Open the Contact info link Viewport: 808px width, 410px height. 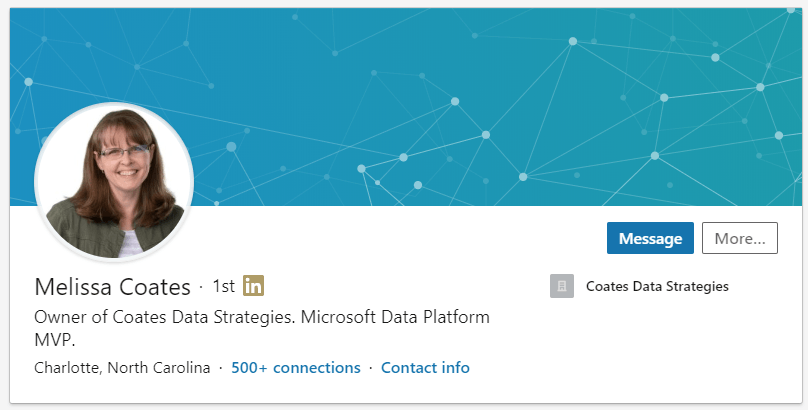[425, 367]
